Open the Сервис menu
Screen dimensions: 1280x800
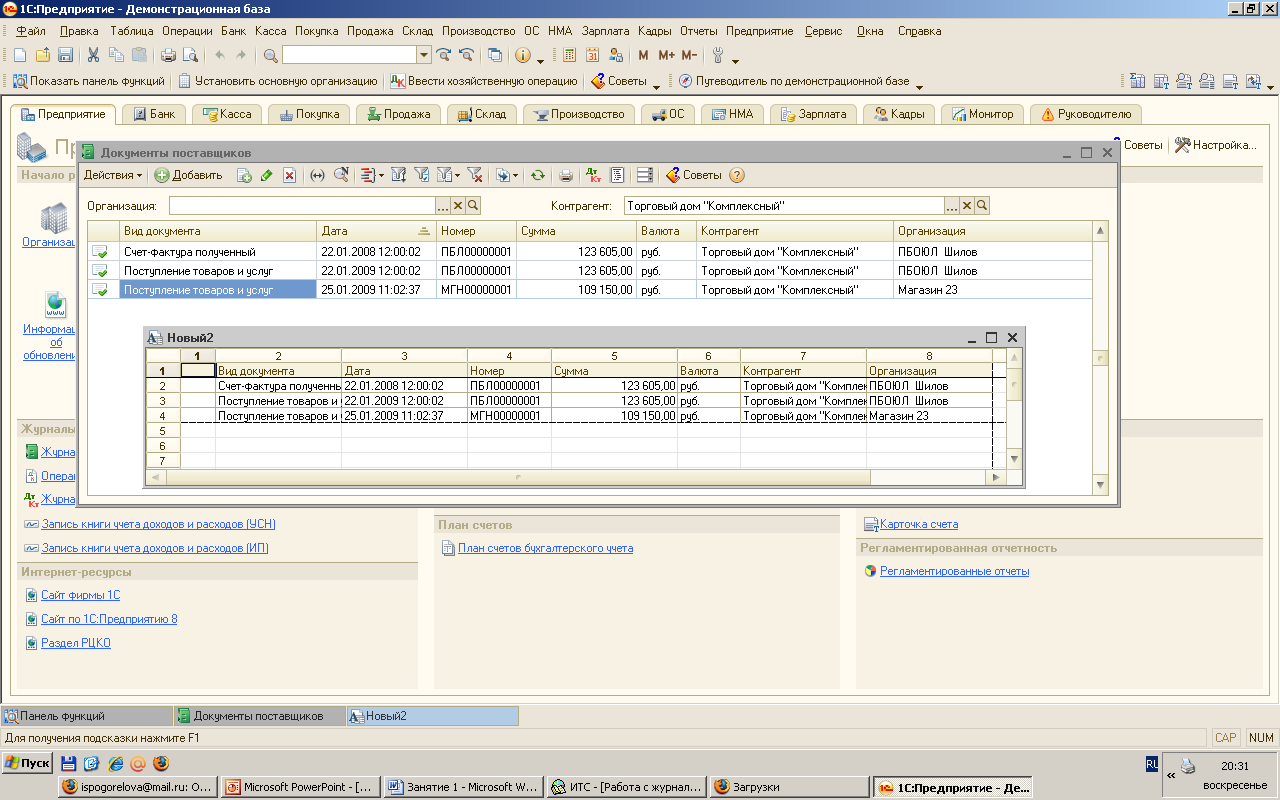pos(824,31)
